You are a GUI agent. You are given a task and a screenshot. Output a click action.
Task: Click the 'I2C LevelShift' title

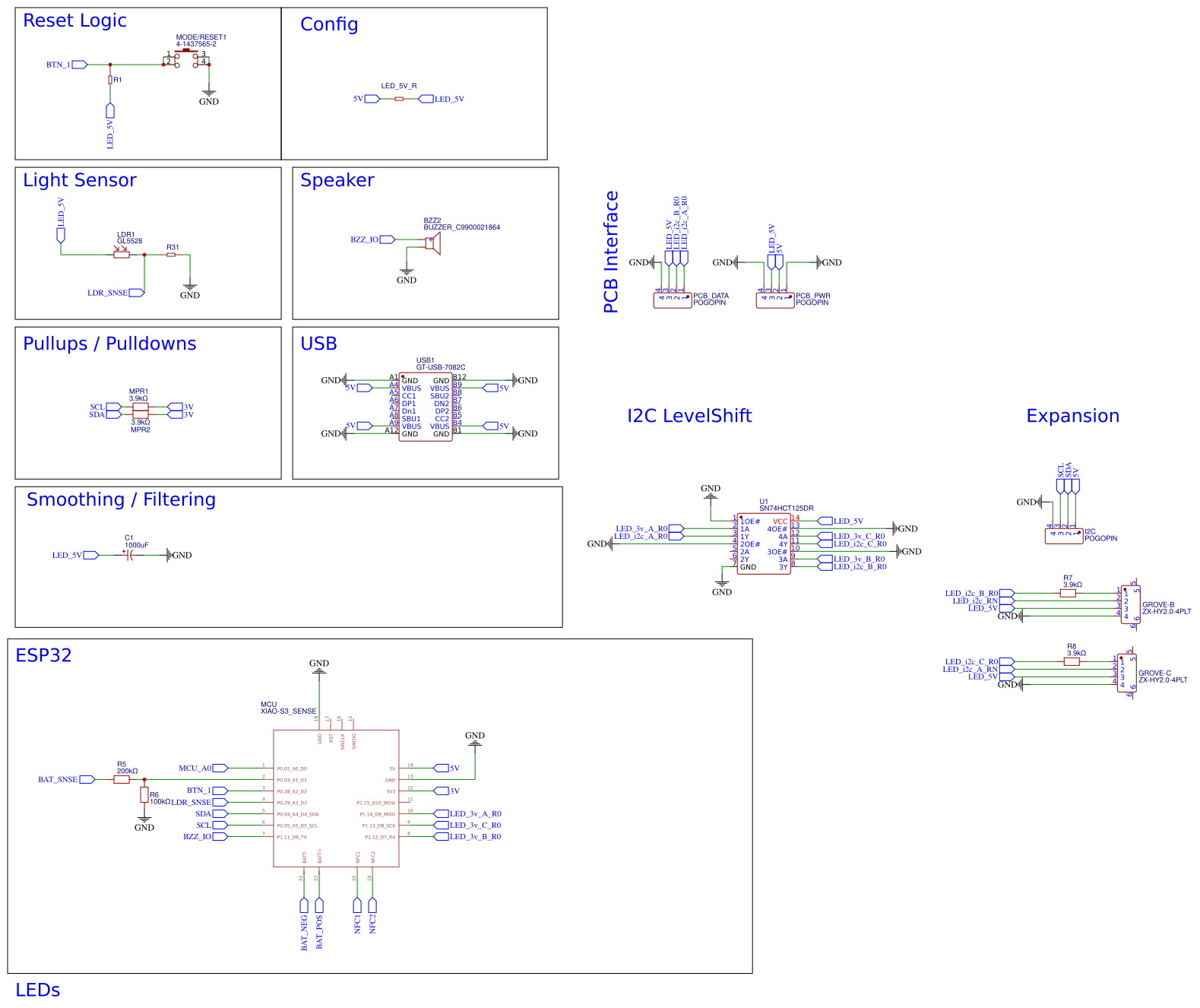[689, 416]
